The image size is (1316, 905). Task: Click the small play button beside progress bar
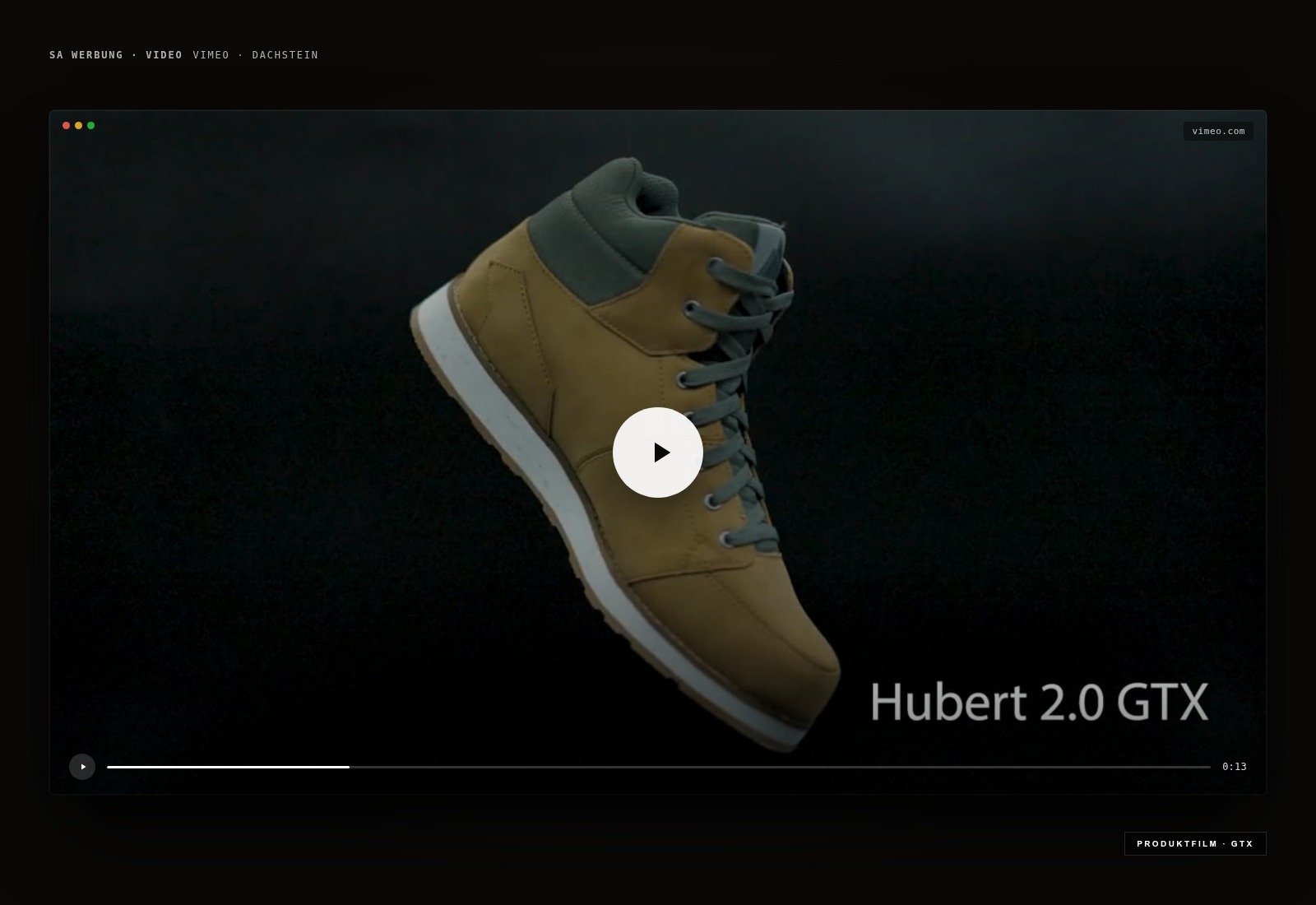(x=82, y=767)
